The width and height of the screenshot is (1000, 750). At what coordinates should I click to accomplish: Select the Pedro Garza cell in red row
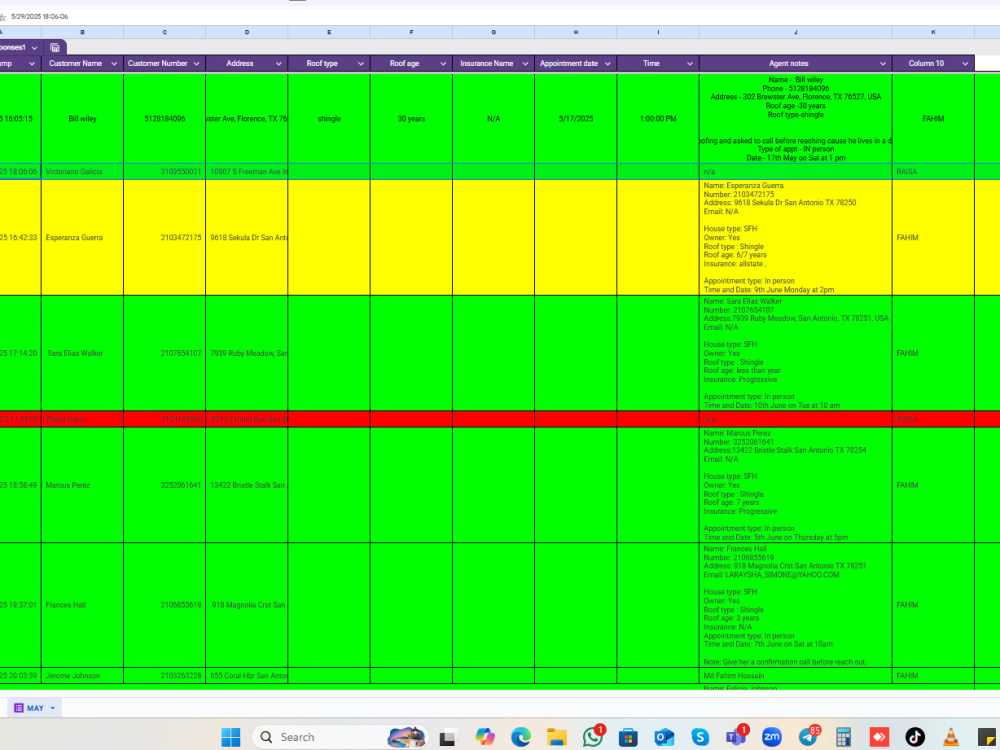pos(82,419)
